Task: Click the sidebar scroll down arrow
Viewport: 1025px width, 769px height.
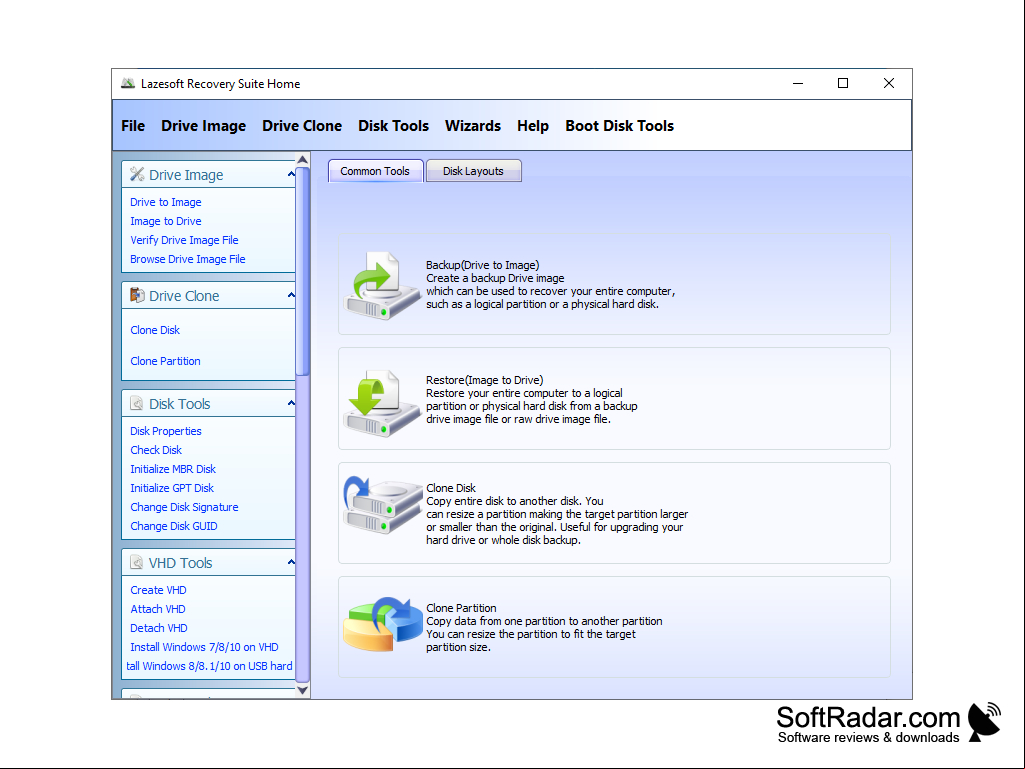Action: (x=303, y=690)
